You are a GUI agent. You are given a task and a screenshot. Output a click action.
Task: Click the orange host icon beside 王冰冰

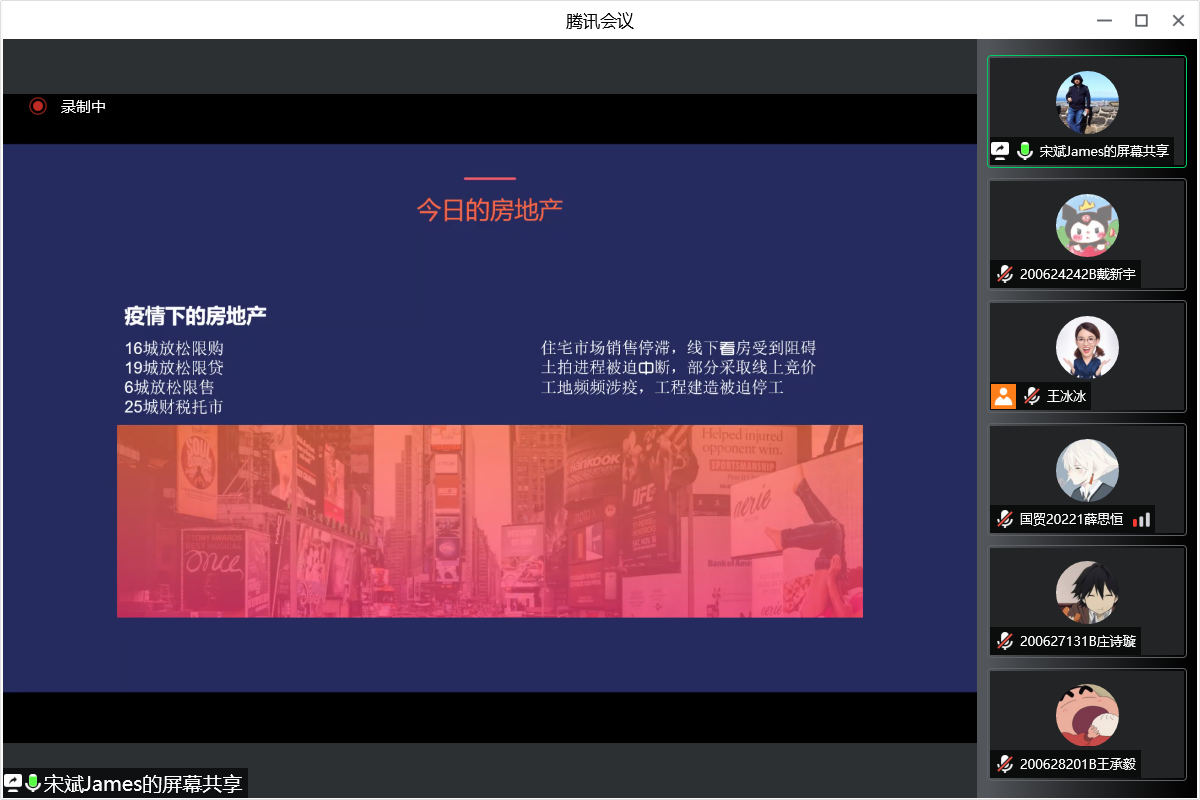click(x=1003, y=396)
